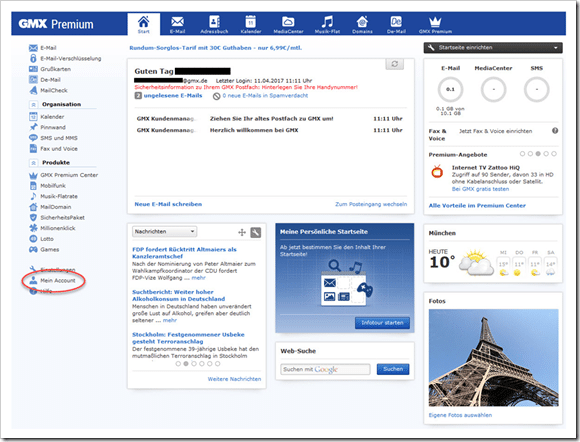This screenshot has width=580, height=442.
Task: Open Millionenklick in the sidebar
Action: tap(52, 228)
